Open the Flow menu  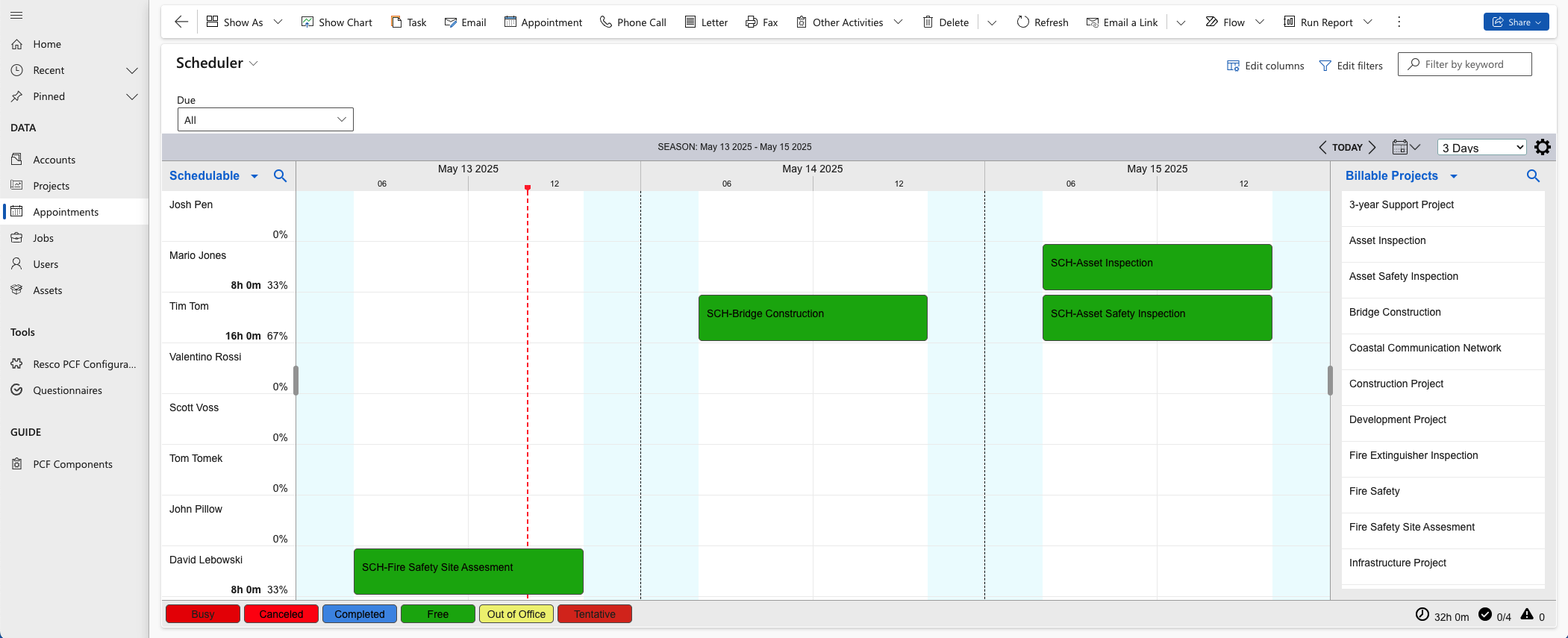pyautogui.click(x=1234, y=22)
